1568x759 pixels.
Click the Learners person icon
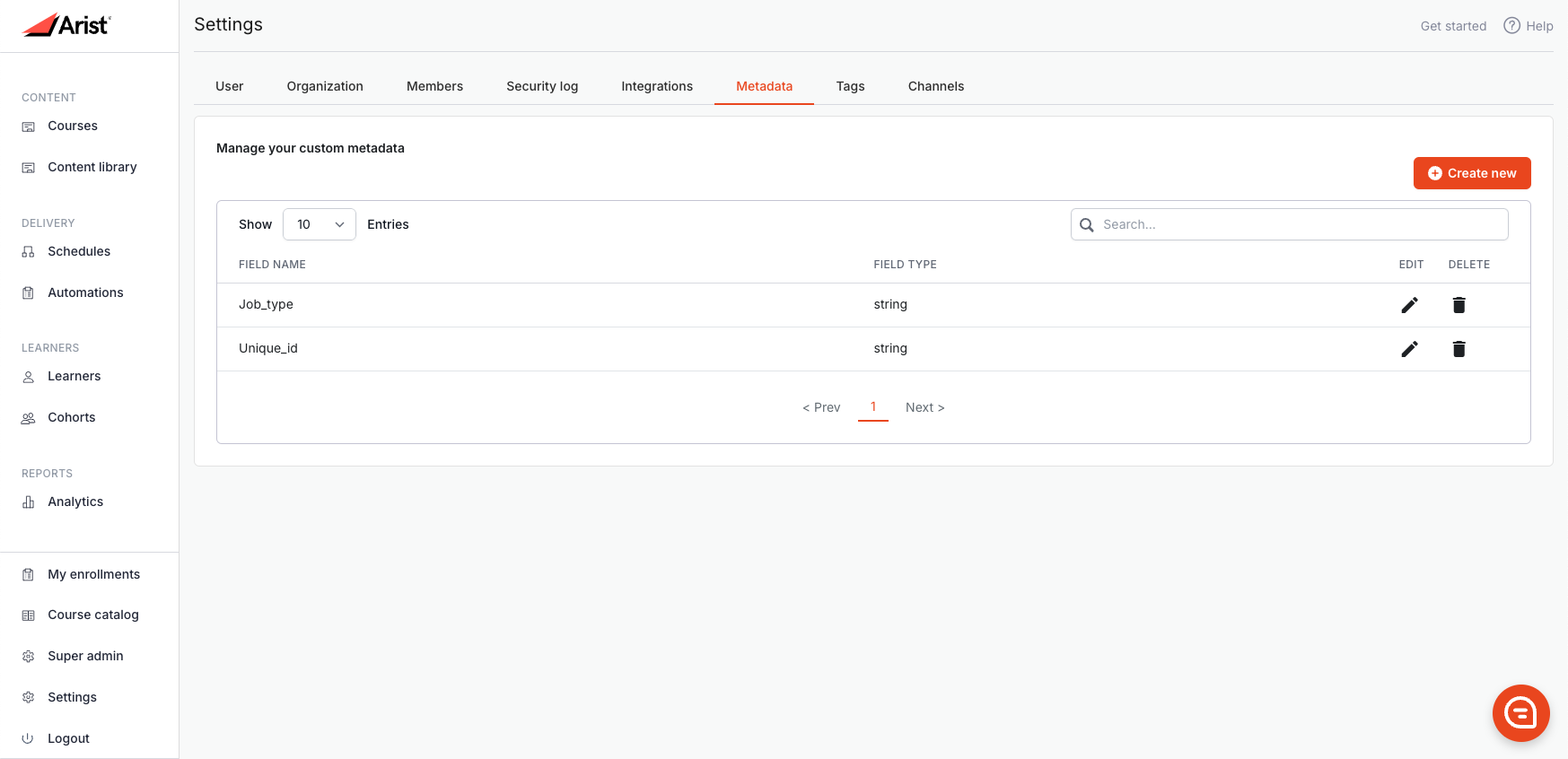click(29, 377)
